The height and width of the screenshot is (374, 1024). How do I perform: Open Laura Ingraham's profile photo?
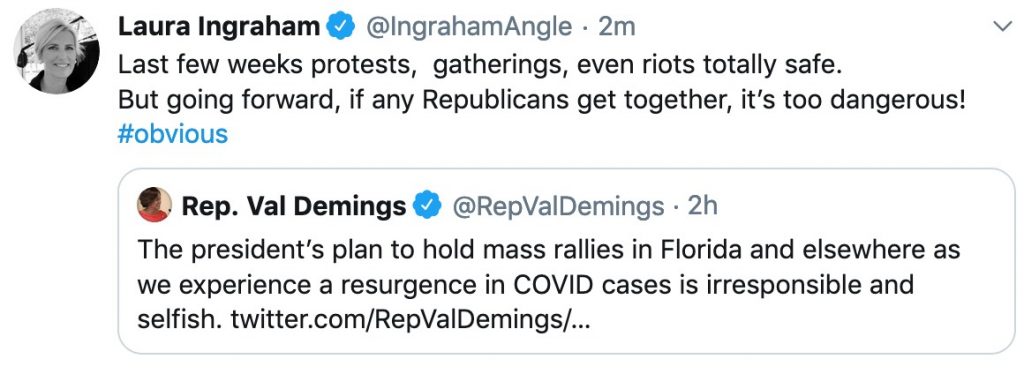pyautogui.click(x=57, y=52)
